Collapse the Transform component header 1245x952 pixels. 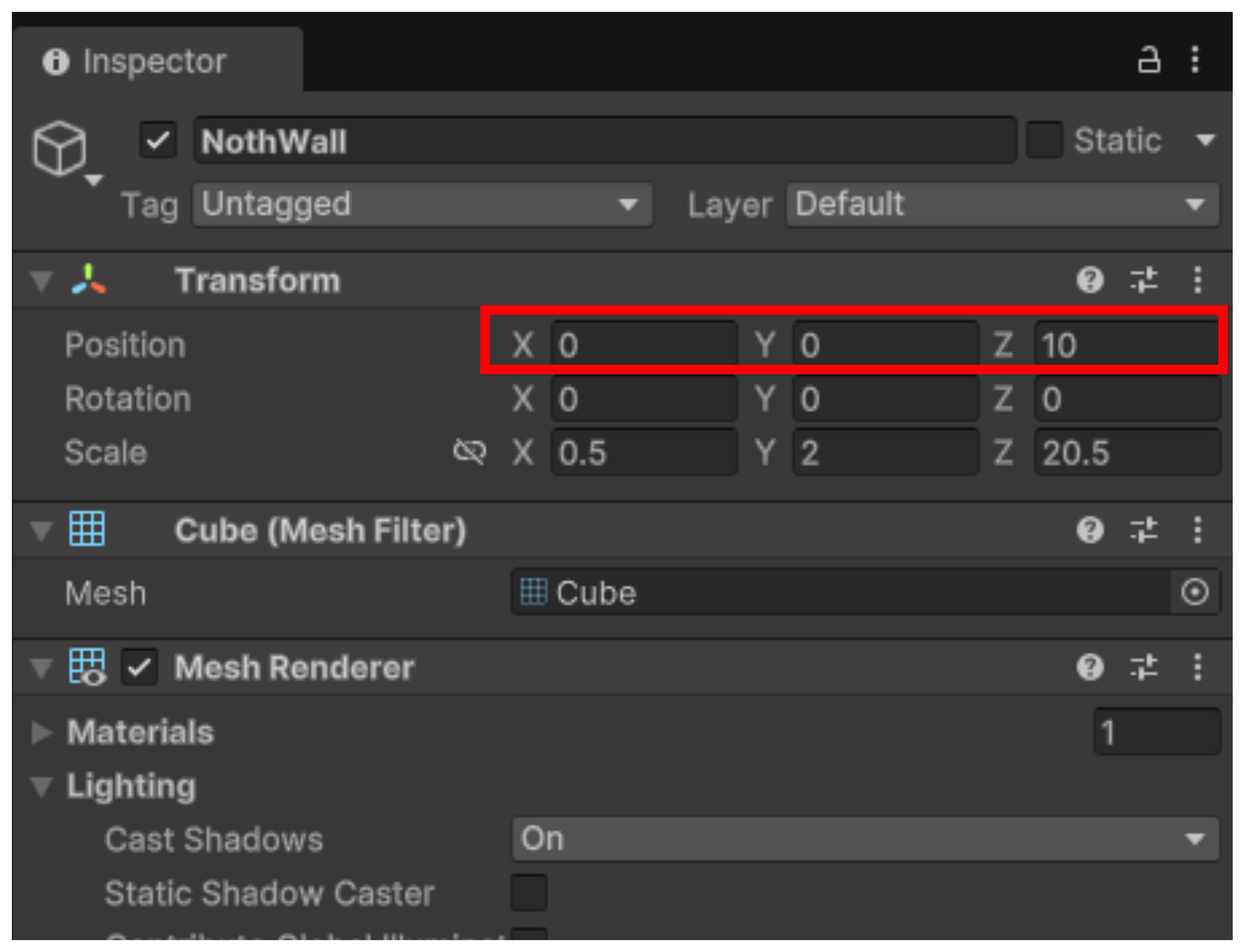(x=41, y=281)
